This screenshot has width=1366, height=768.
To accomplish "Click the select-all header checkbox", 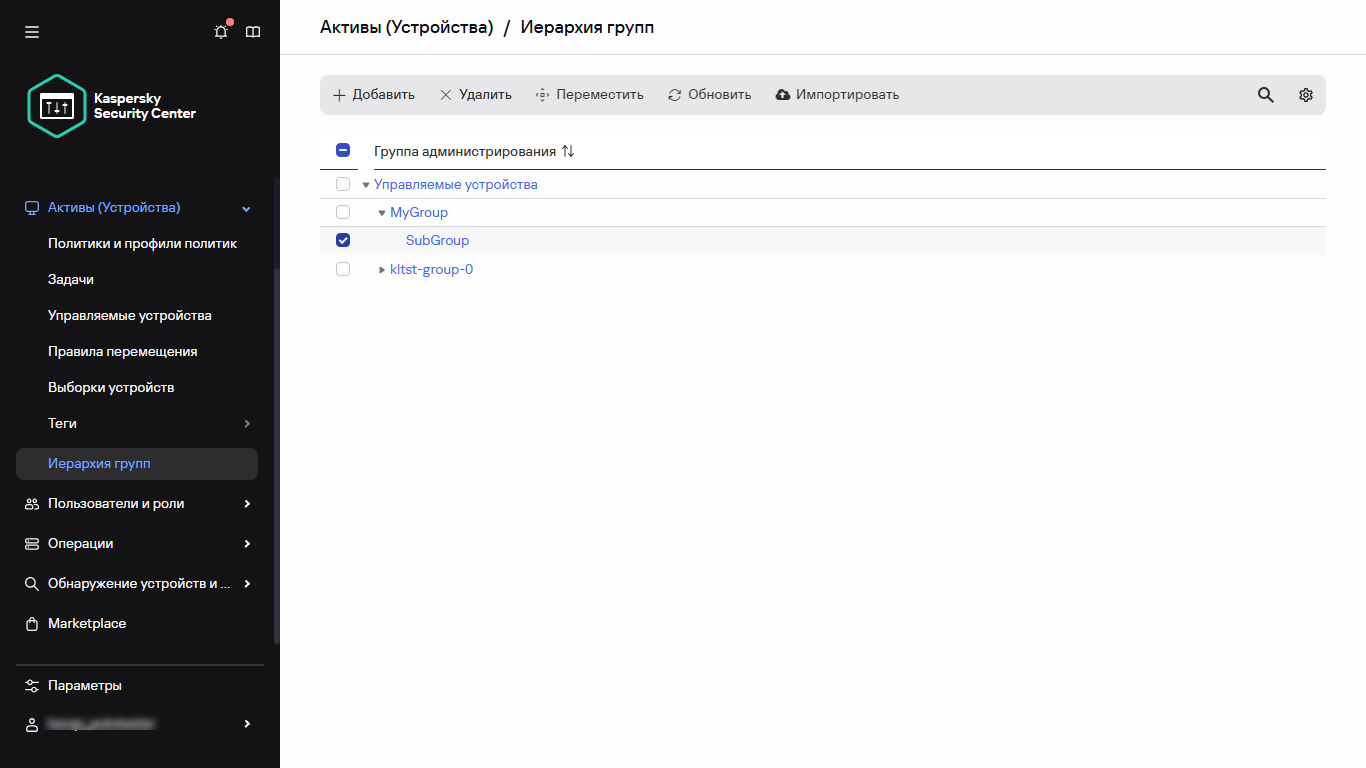I will (343, 149).
